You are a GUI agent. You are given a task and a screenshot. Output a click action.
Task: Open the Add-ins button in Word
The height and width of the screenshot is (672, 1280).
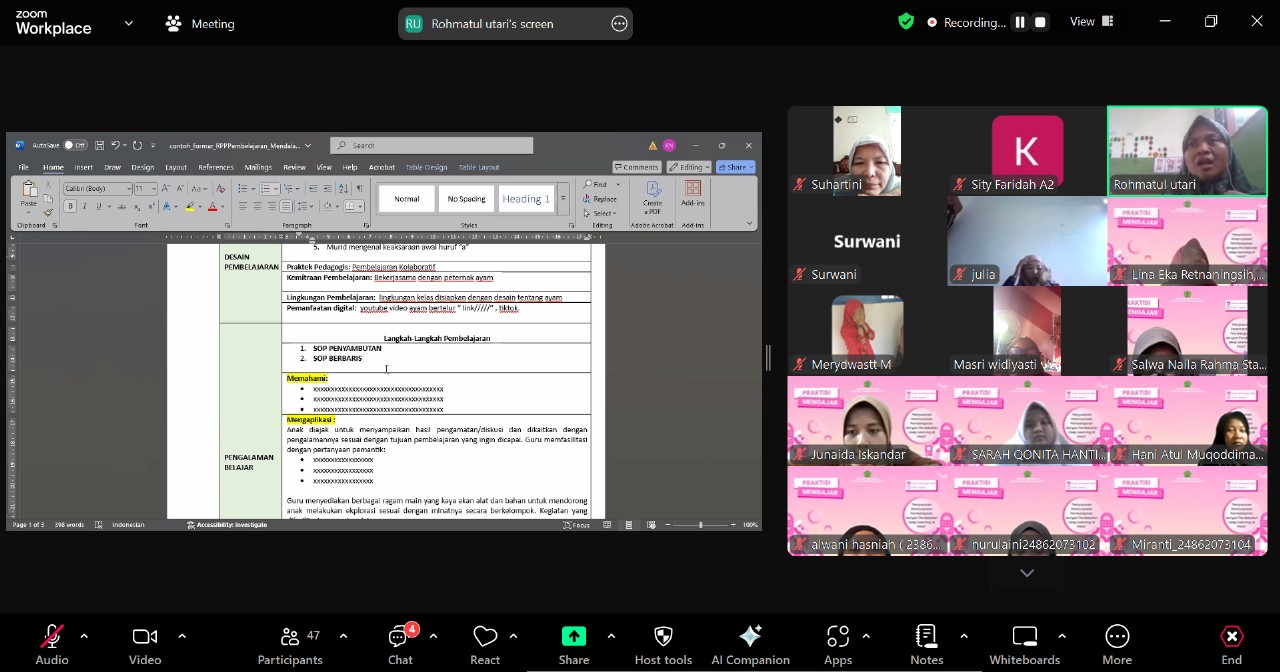[x=693, y=195]
